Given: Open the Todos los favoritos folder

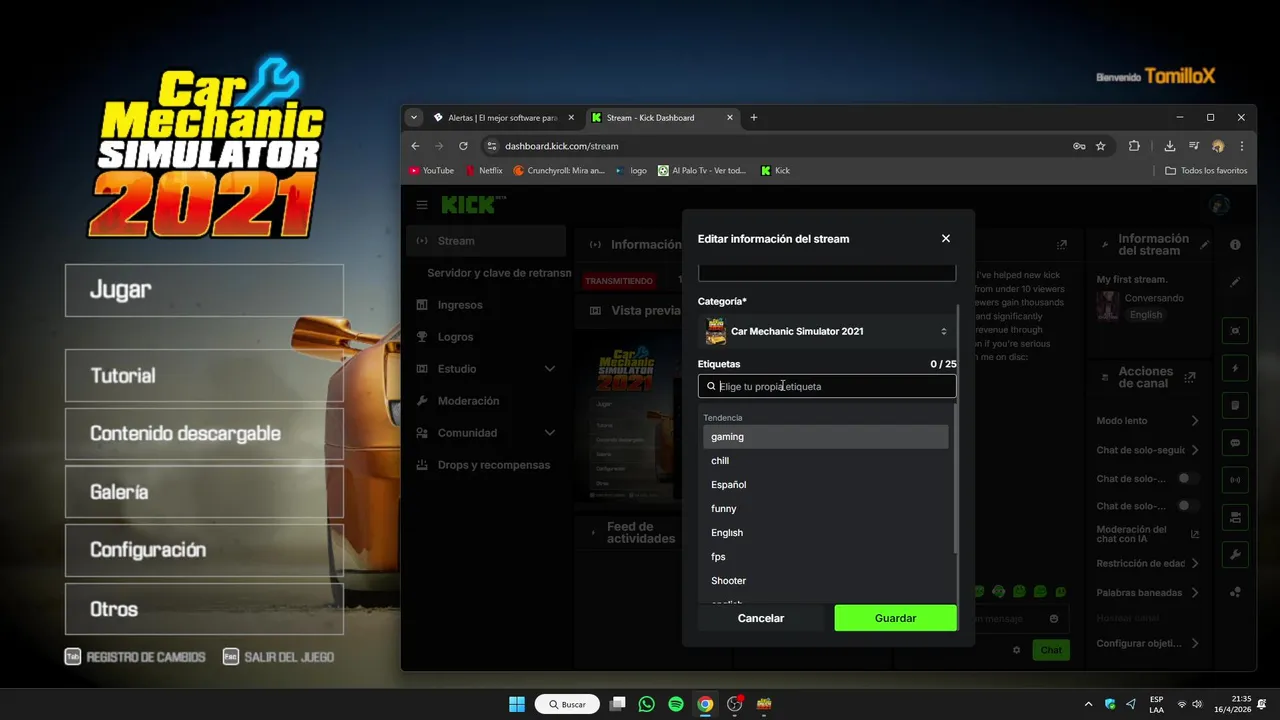Looking at the screenshot, I should [x=1206, y=171].
